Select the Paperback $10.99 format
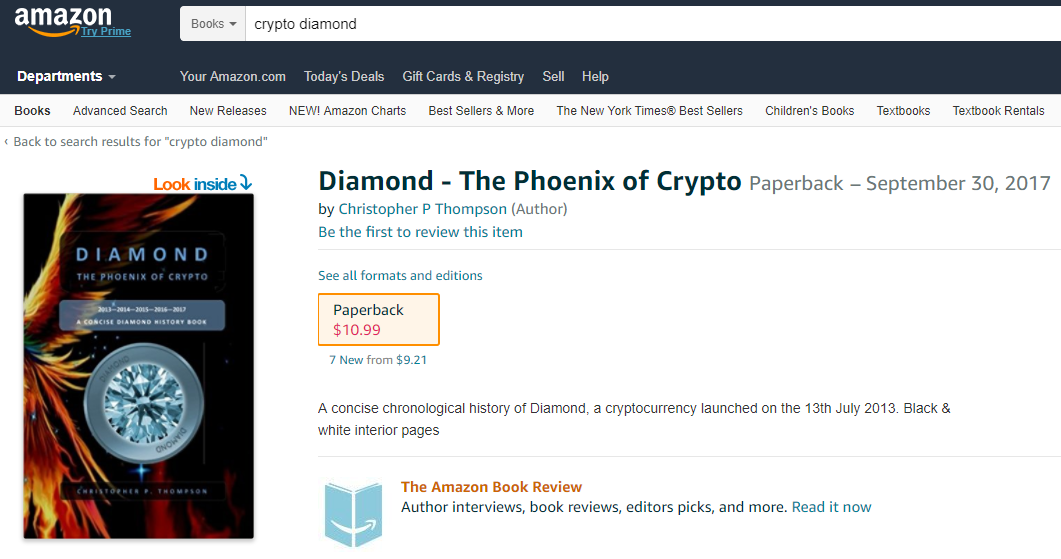This screenshot has height=559, width=1061. 379,319
